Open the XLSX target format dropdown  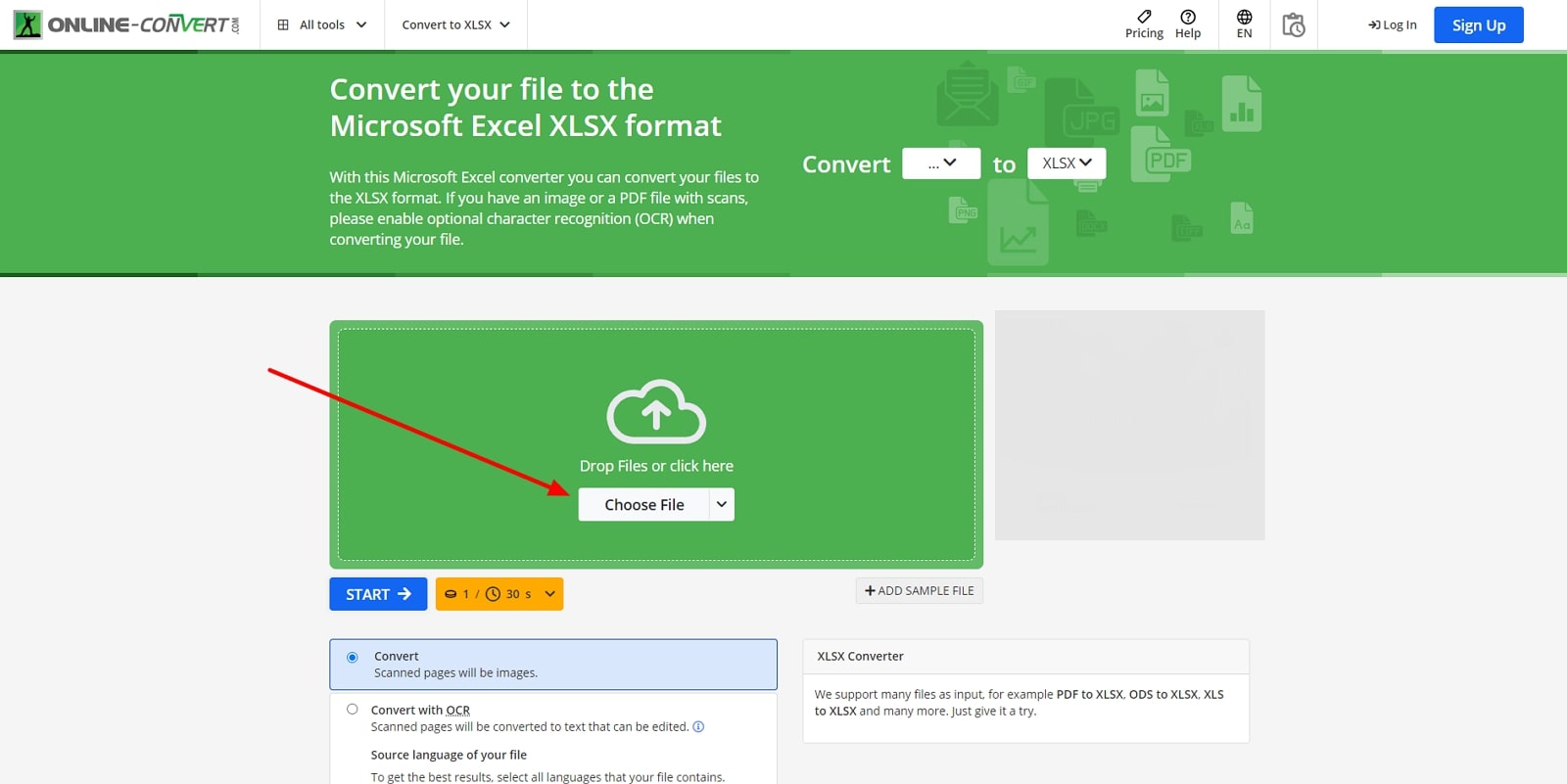click(x=1067, y=163)
